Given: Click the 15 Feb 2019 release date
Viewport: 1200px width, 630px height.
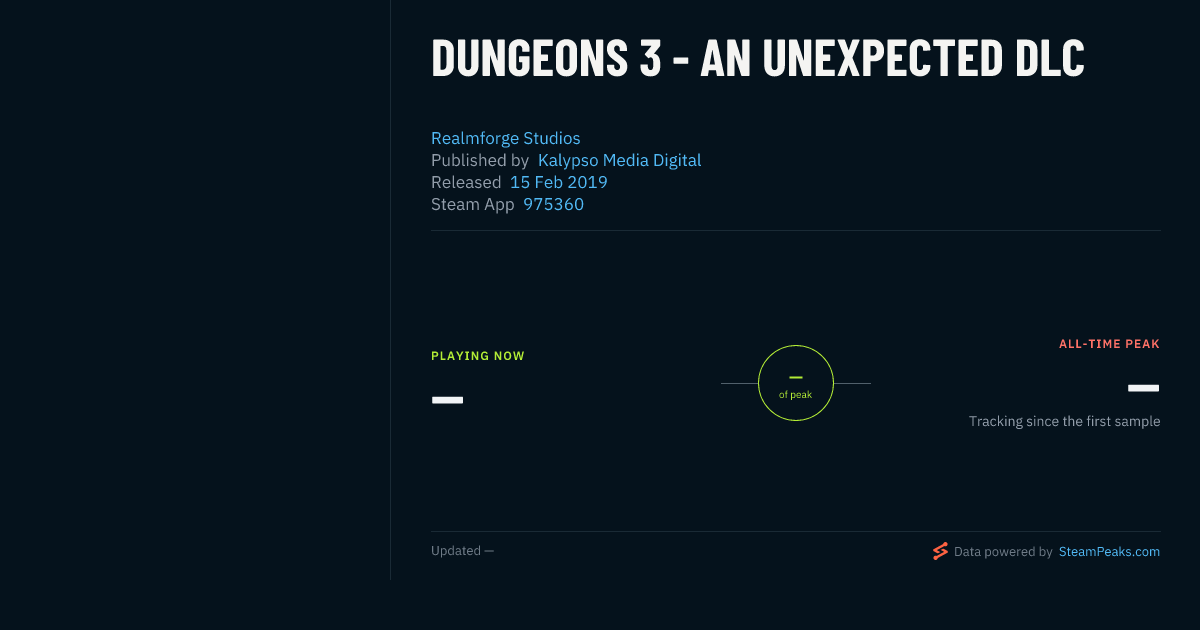Looking at the screenshot, I should [558, 182].
